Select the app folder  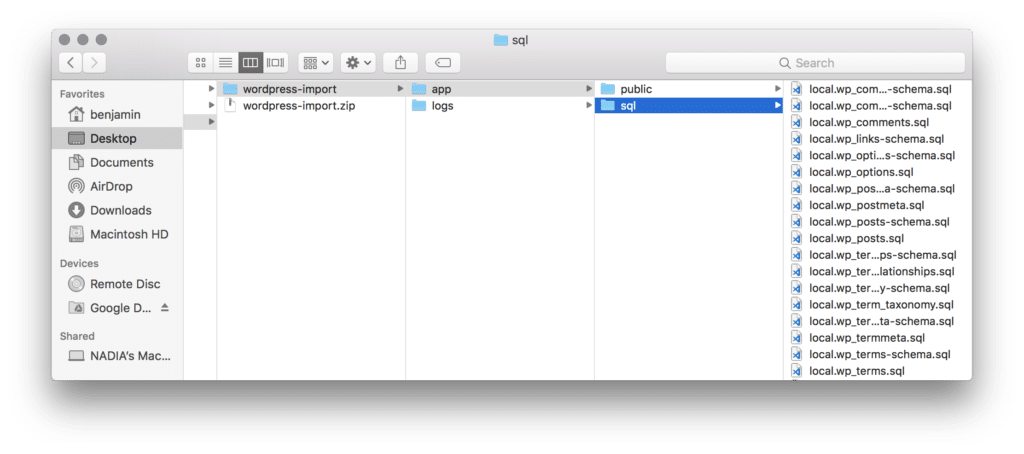click(500, 89)
